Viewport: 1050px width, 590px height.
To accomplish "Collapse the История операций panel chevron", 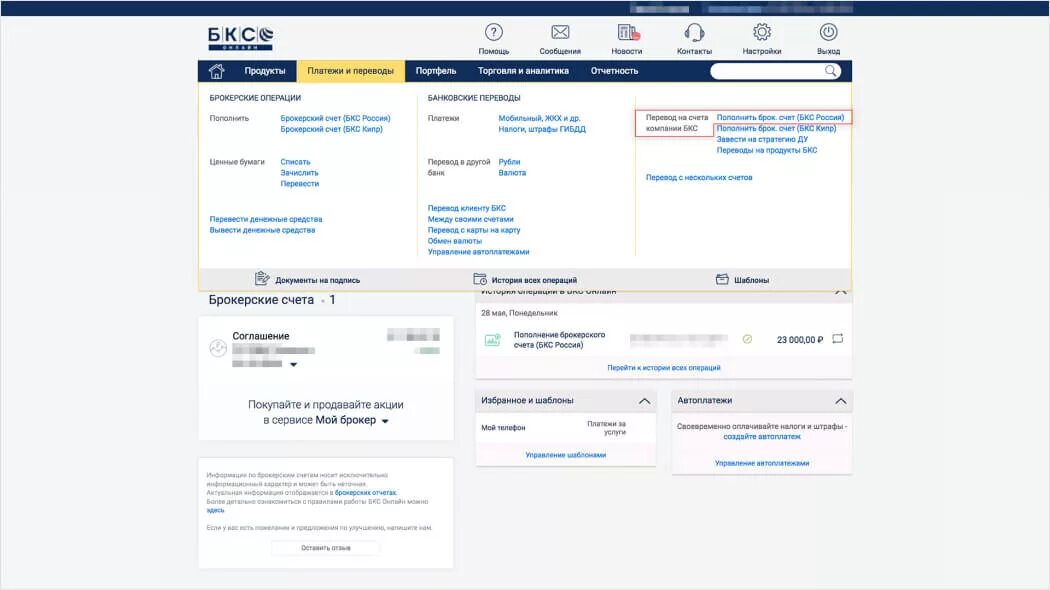I will 840,291.
